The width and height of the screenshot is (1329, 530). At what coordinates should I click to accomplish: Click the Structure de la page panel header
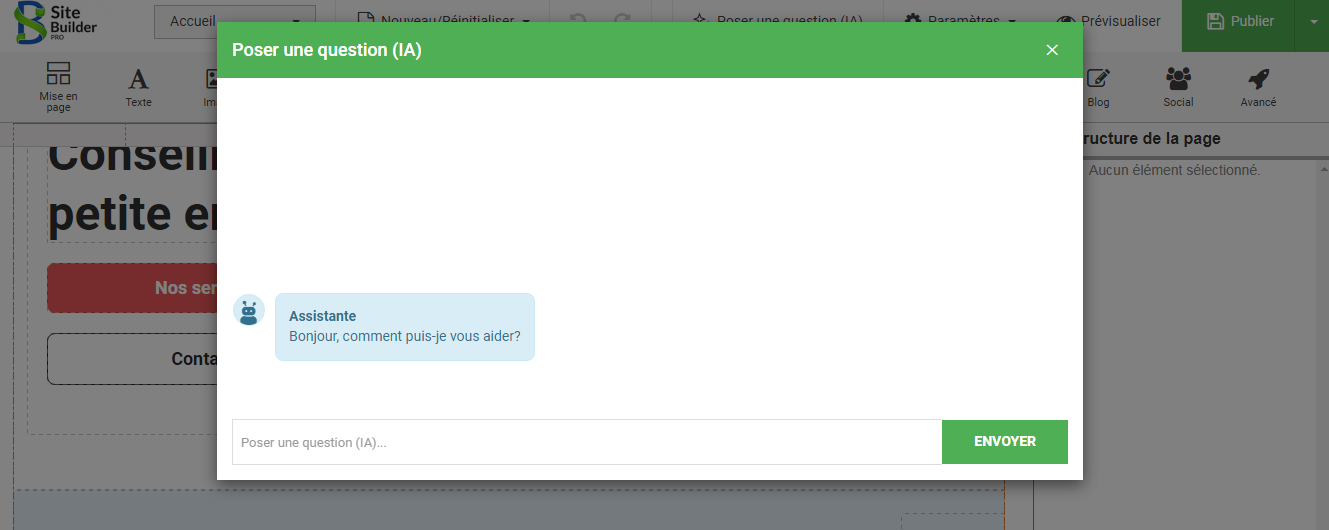(x=1150, y=139)
